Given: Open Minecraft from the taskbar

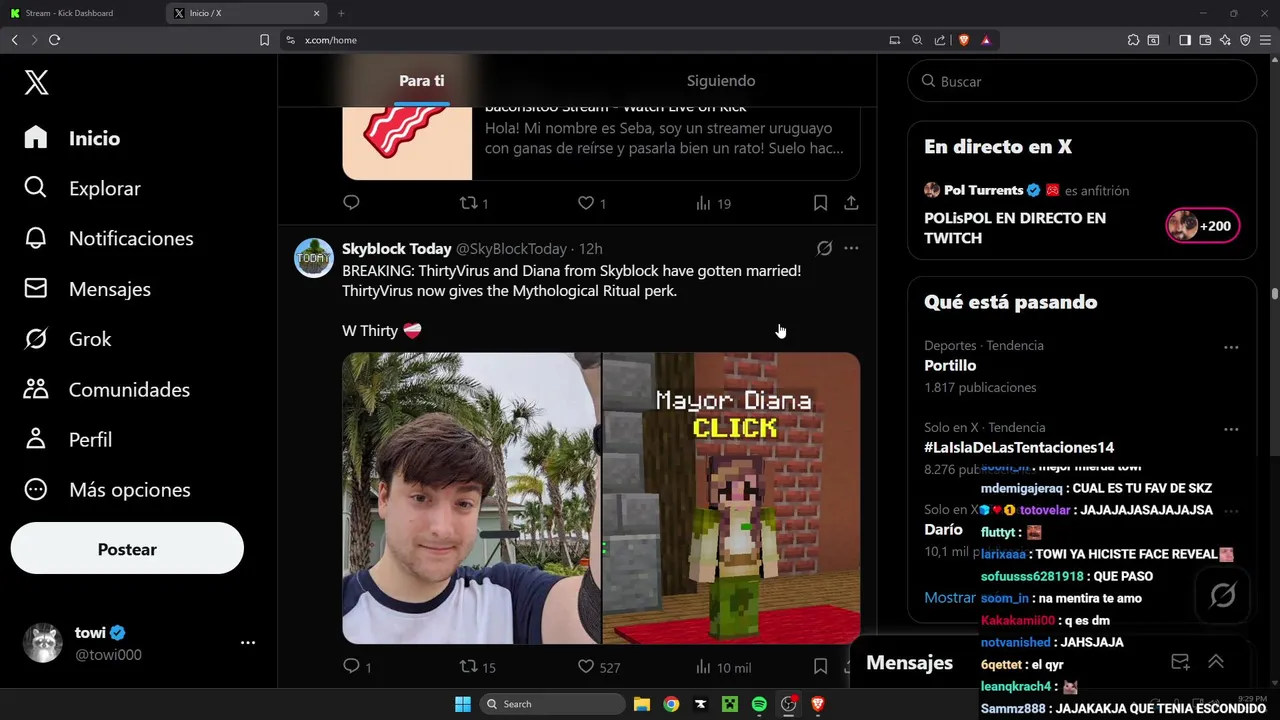Looking at the screenshot, I should pos(730,704).
